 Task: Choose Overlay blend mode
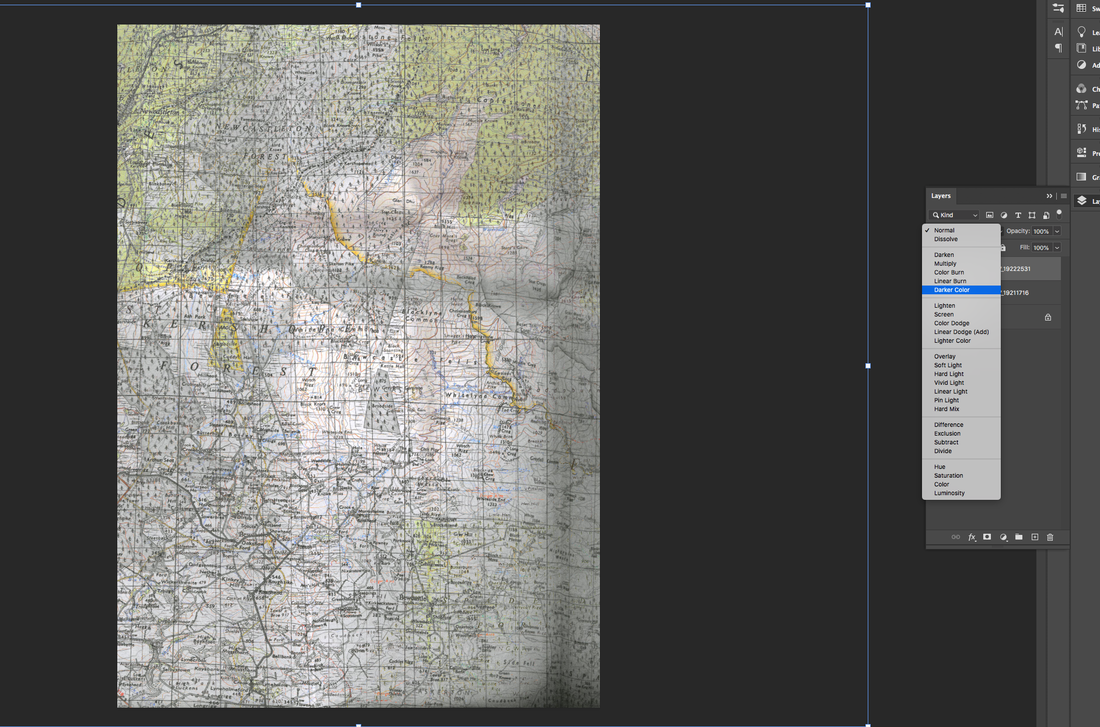961,356
